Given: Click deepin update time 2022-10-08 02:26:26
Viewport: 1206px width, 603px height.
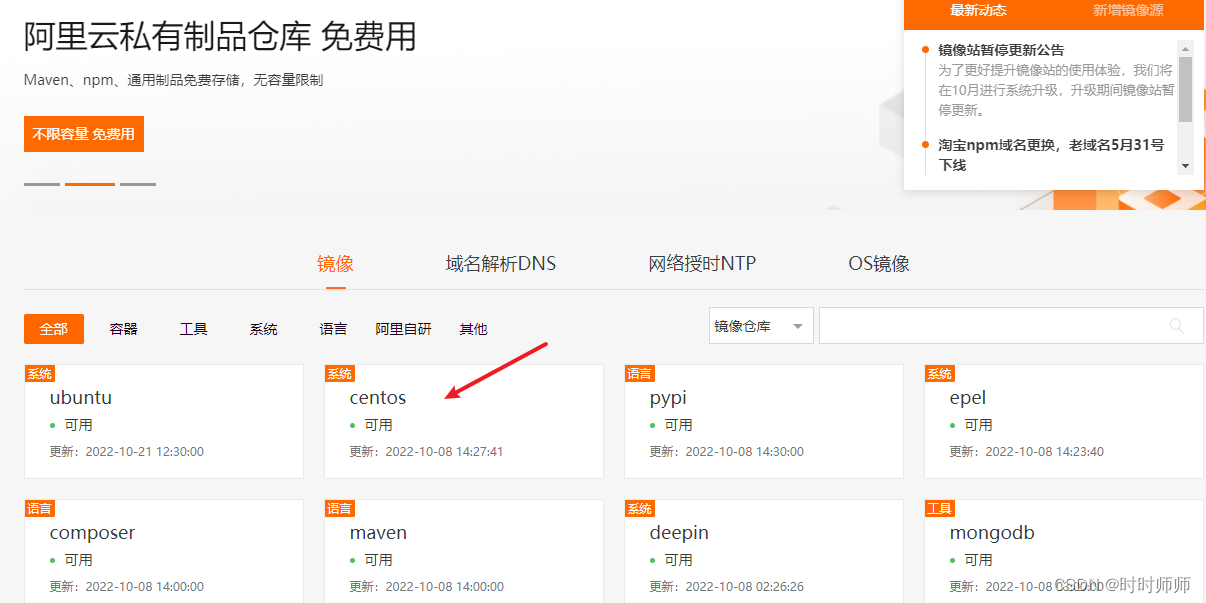Looking at the screenshot, I should 745,587.
